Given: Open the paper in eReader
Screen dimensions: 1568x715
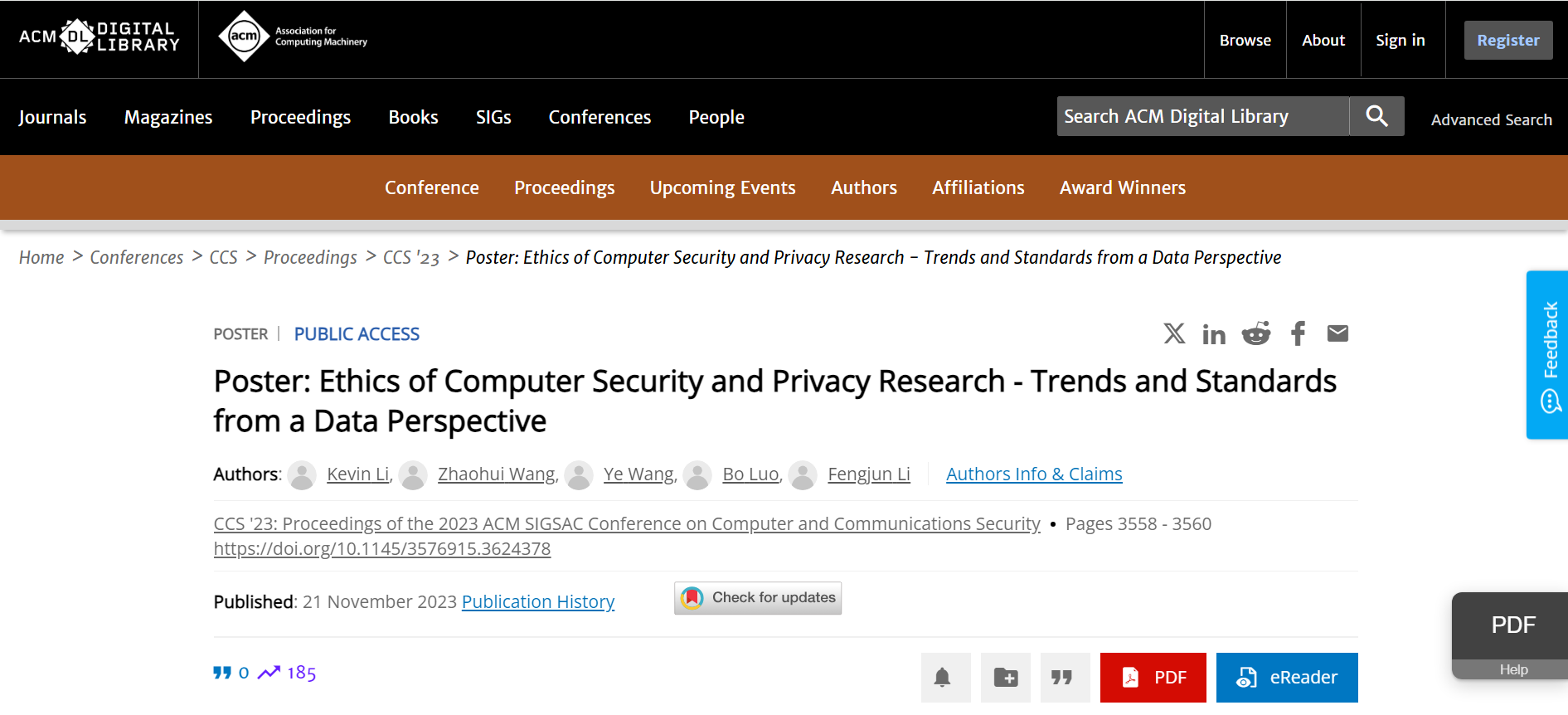Looking at the screenshot, I should click(x=1287, y=678).
